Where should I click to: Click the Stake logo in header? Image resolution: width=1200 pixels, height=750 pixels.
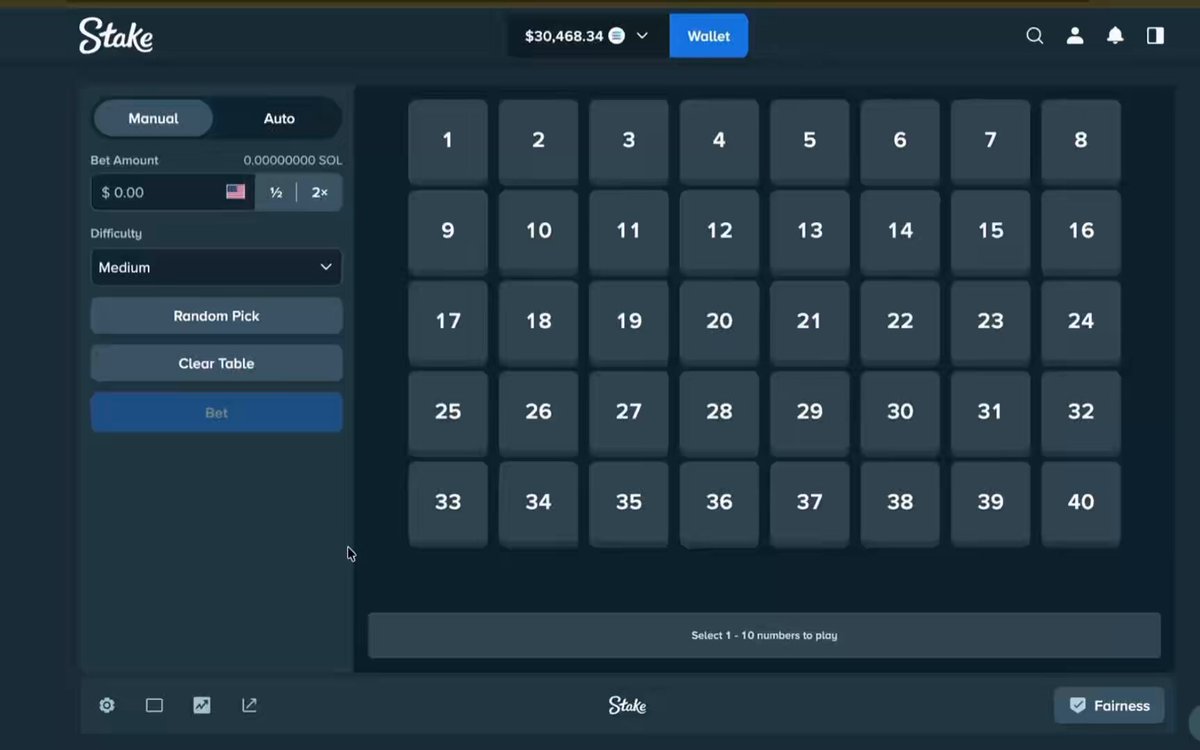[x=116, y=36]
